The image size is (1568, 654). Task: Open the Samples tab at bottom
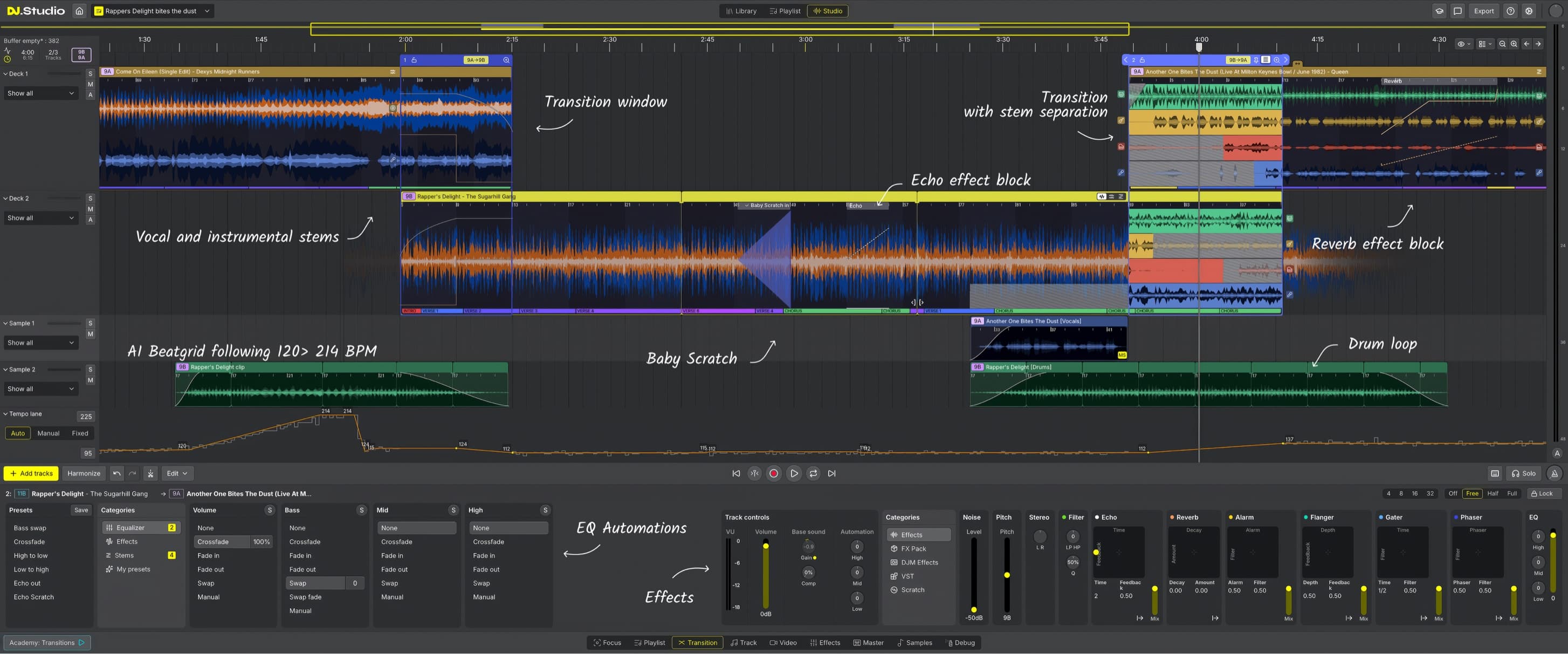pos(915,643)
